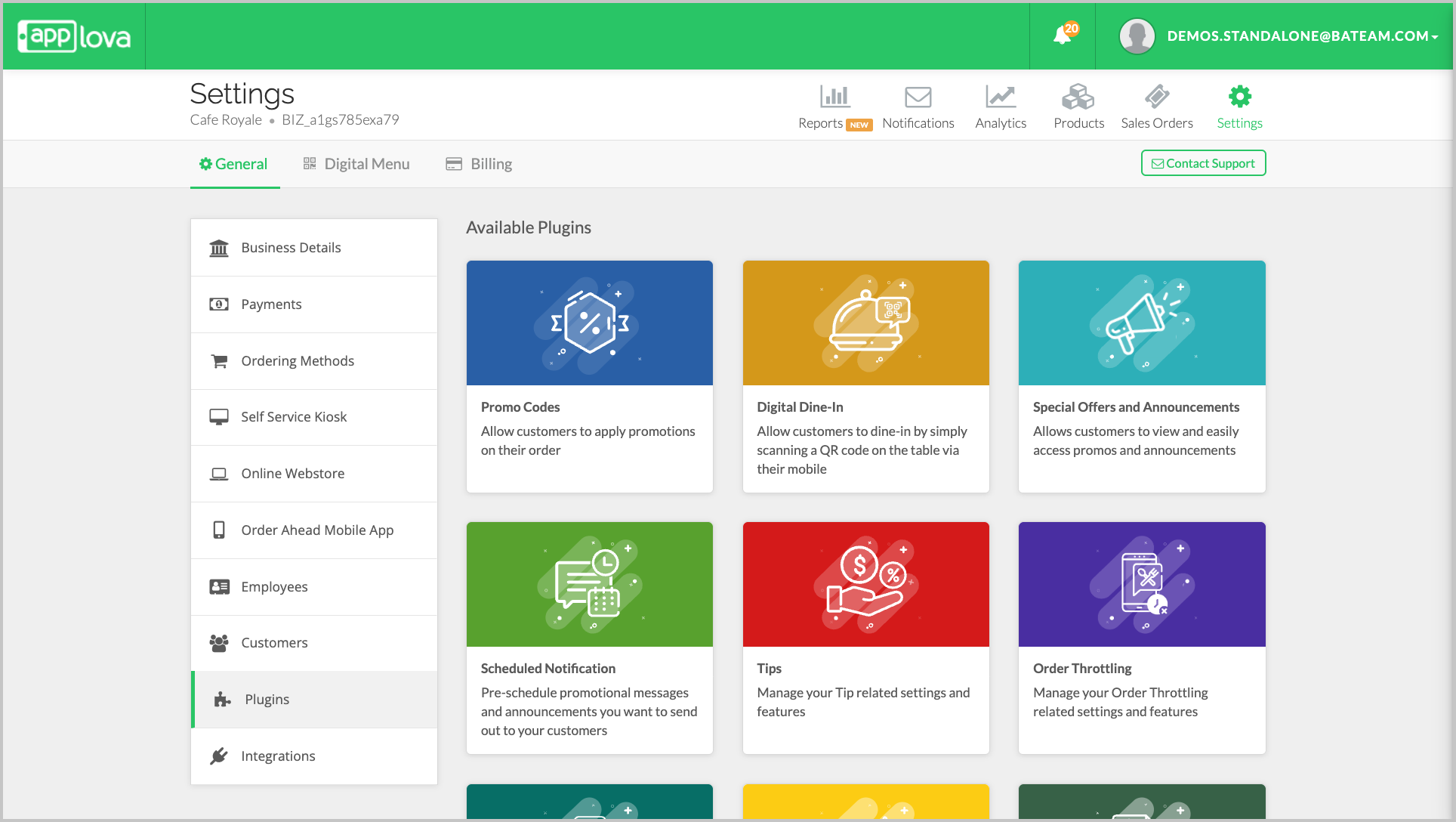The width and height of the screenshot is (1456, 822).
Task: Expand the account email dropdown
Action: click(1302, 36)
